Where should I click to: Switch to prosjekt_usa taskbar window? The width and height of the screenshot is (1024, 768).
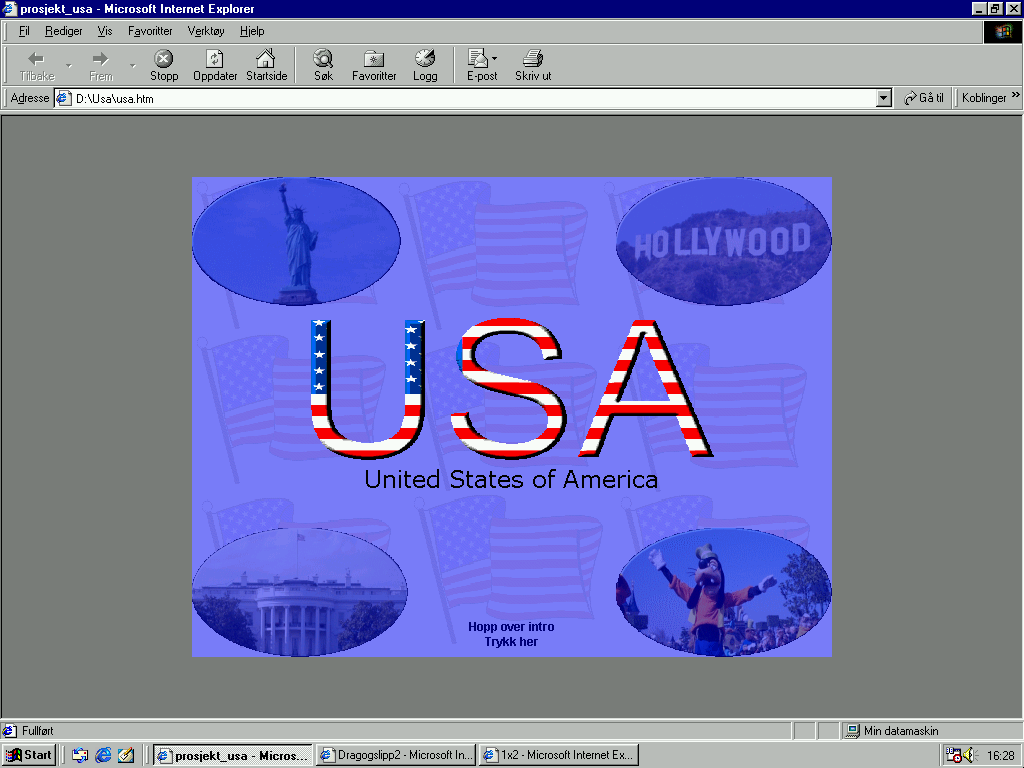pos(232,755)
